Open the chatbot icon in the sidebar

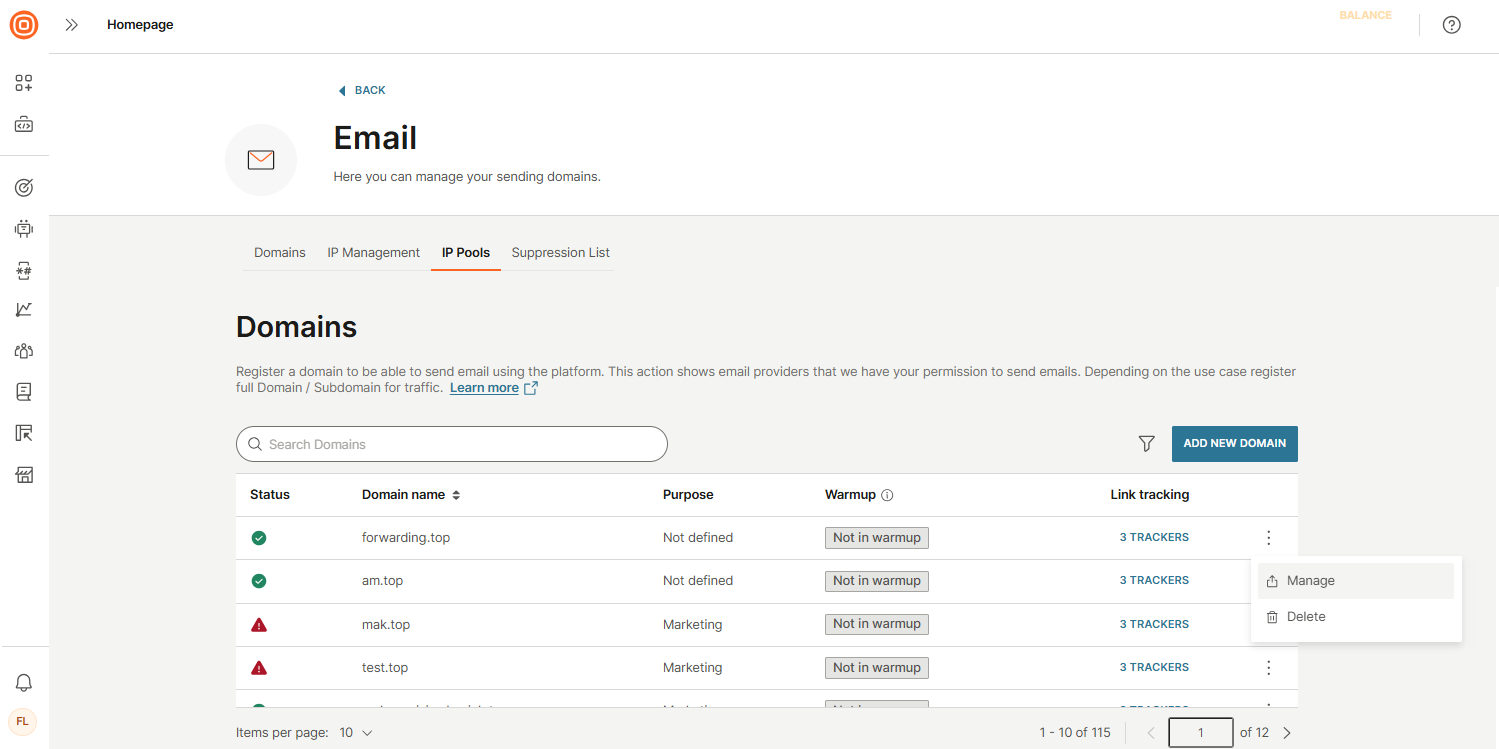[x=23, y=228]
